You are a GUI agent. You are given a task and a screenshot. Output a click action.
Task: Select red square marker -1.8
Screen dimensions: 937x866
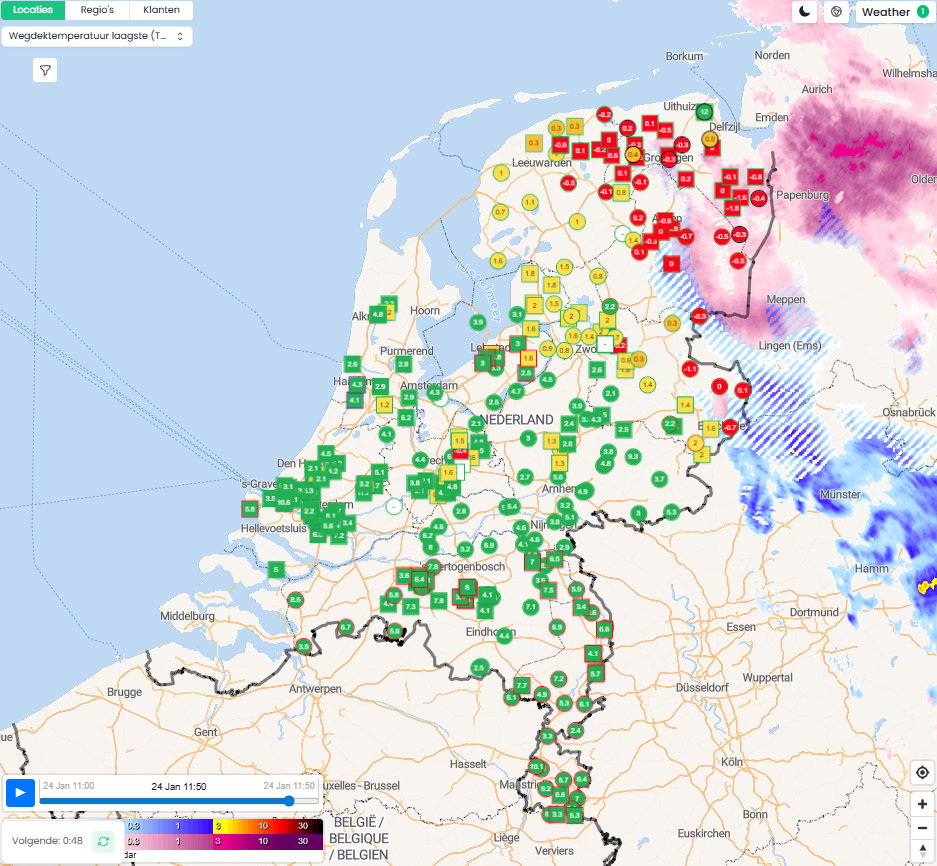pyautogui.click(x=732, y=208)
